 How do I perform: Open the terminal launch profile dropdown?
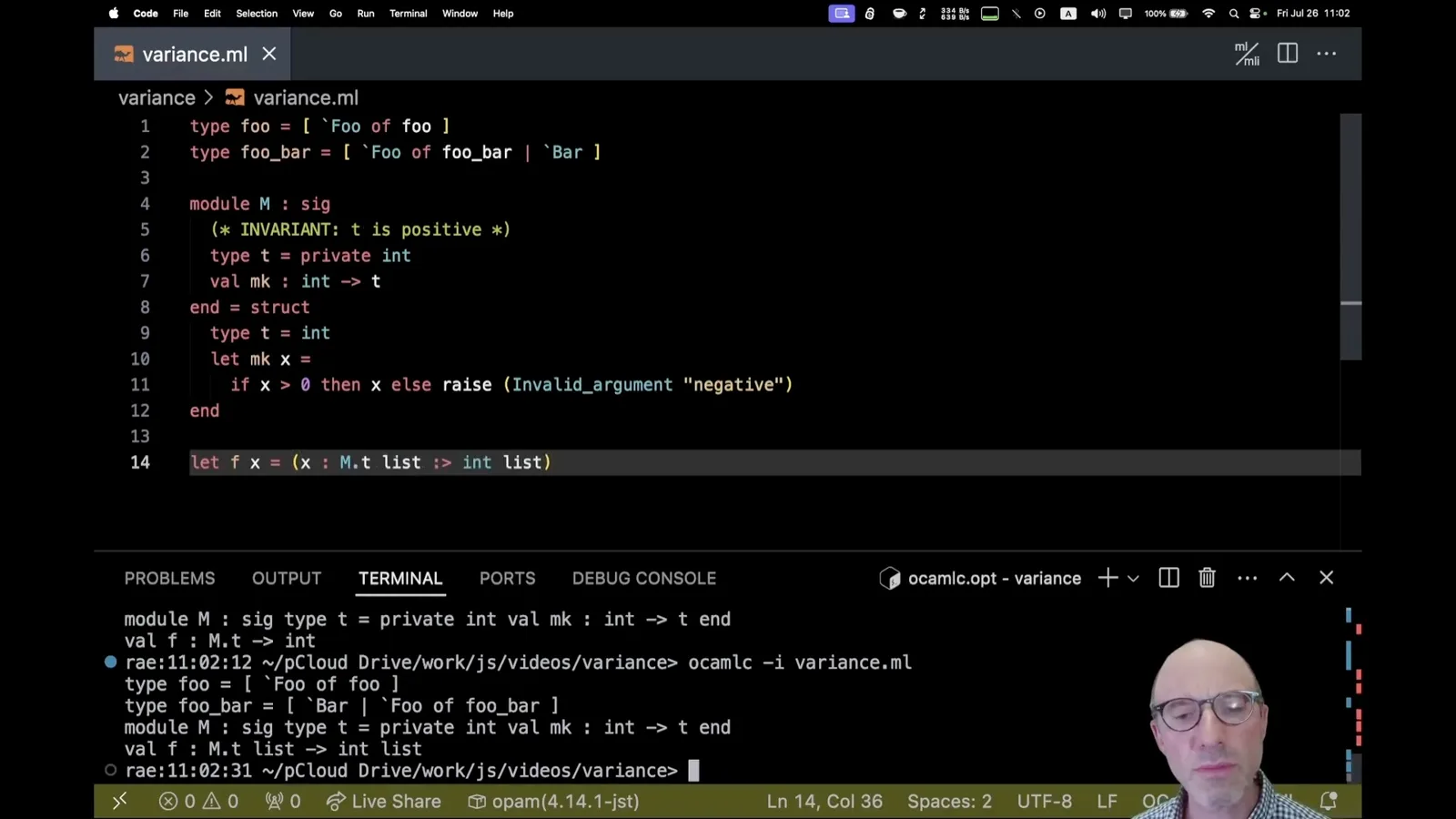pyautogui.click(x=1133, y=578)
